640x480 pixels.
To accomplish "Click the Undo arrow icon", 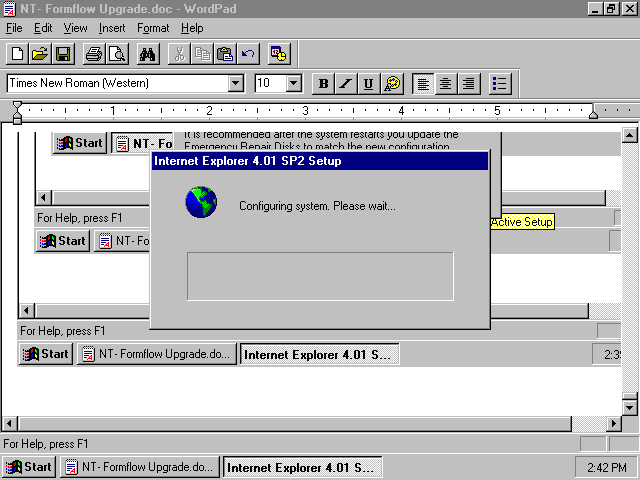I will [249, 54].
